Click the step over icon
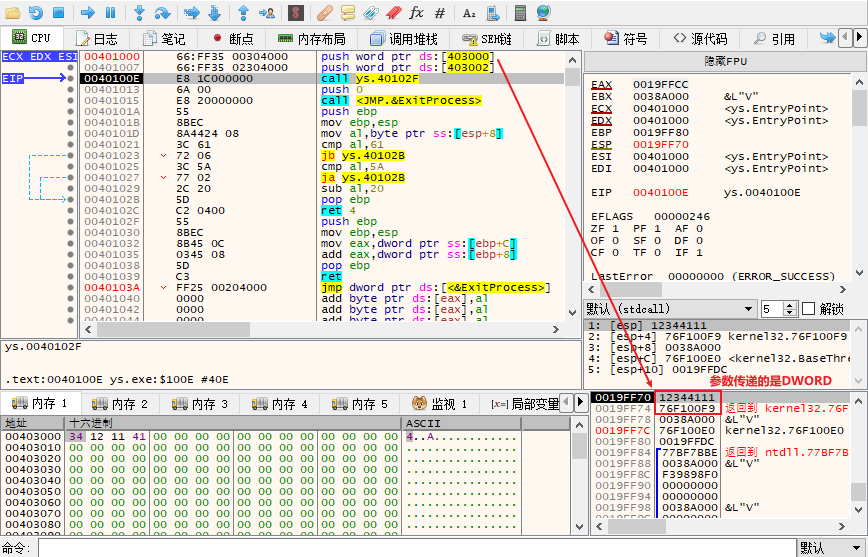868x557 pixels. point(162,12)
